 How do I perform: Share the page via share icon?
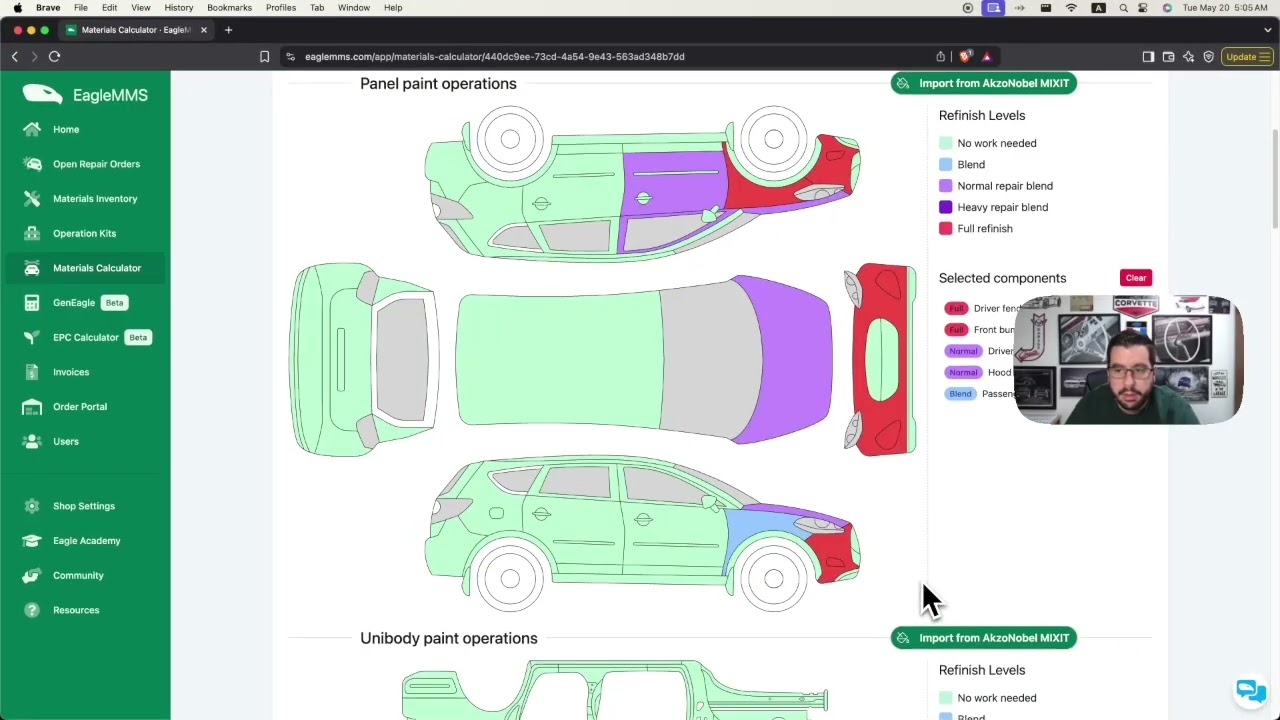(940, 57)
